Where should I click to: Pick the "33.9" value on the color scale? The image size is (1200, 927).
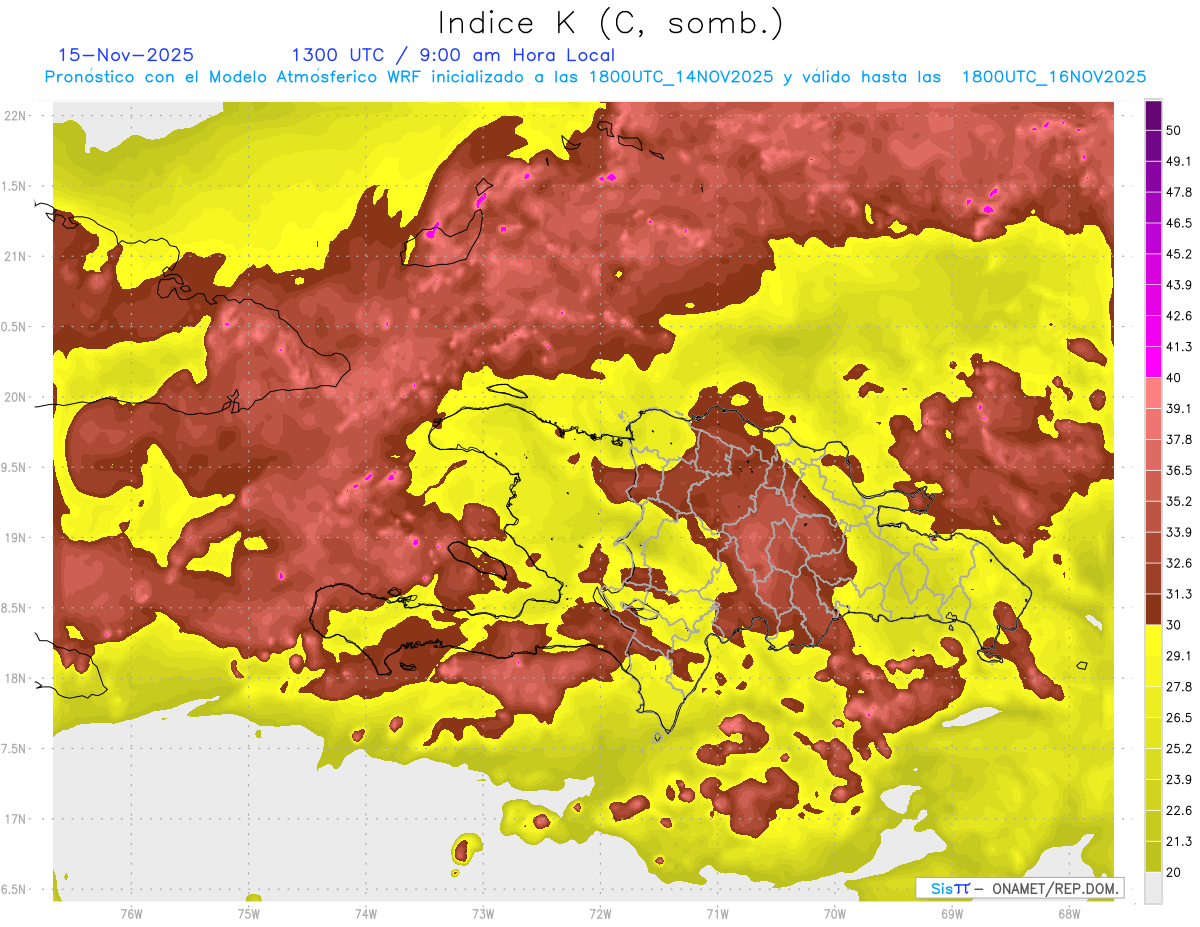coord(1178,532)
